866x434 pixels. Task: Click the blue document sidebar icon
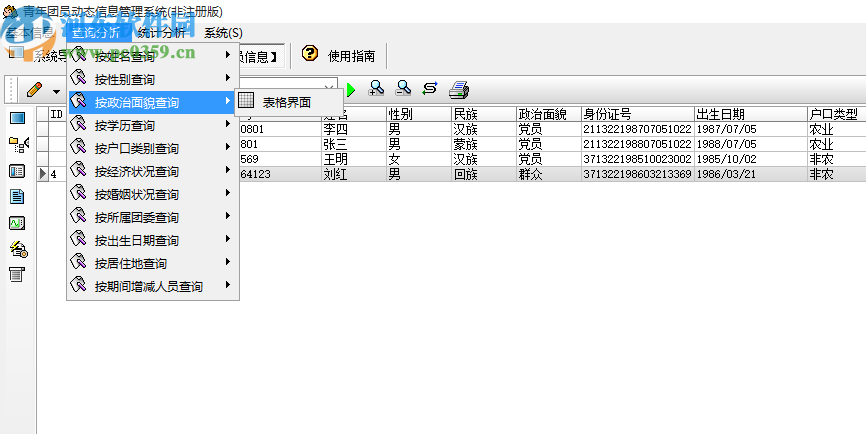pos(17,197)
